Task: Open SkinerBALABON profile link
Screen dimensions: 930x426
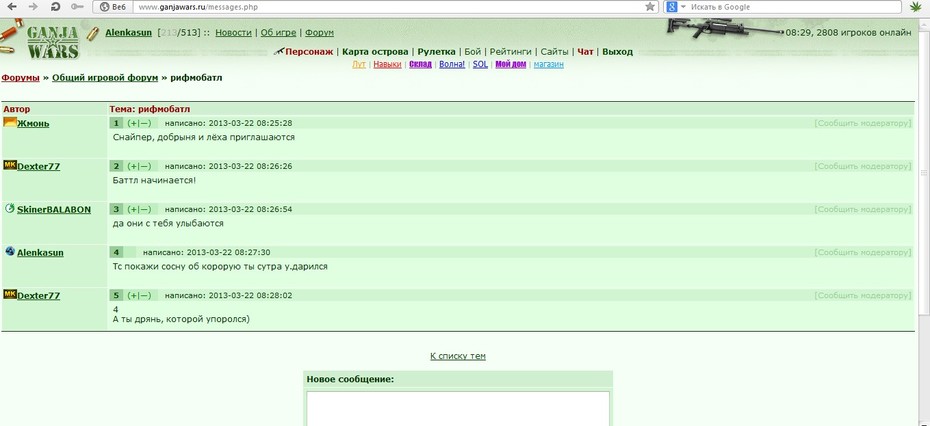Action: point(54,209)
